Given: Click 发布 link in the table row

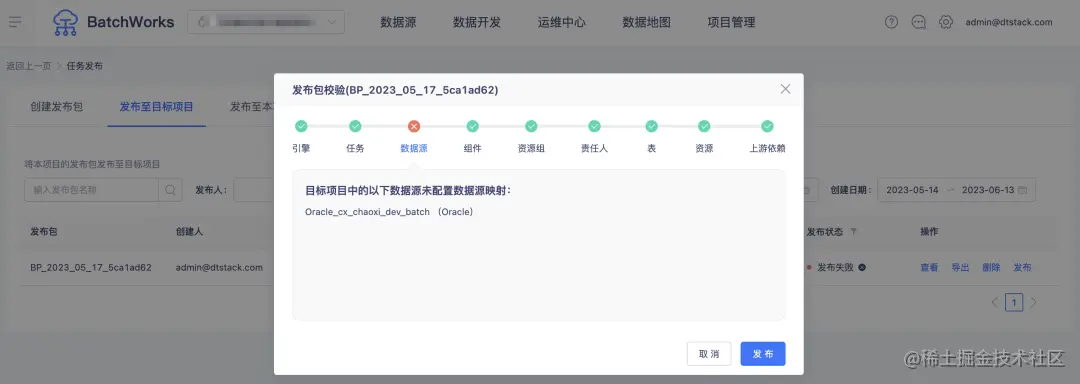Looking at the screenshot, I should (x=1022, y=268).
